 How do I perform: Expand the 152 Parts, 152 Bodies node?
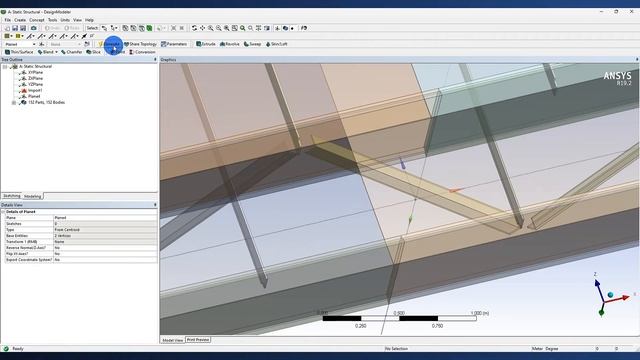pos(14,103)
